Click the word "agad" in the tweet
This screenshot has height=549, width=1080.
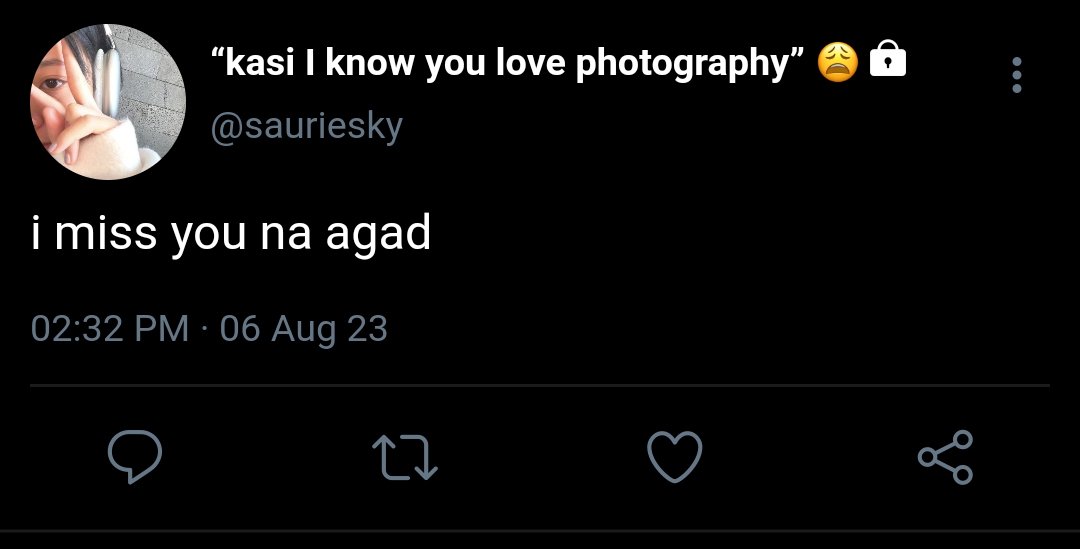click(x=378, y=234)
